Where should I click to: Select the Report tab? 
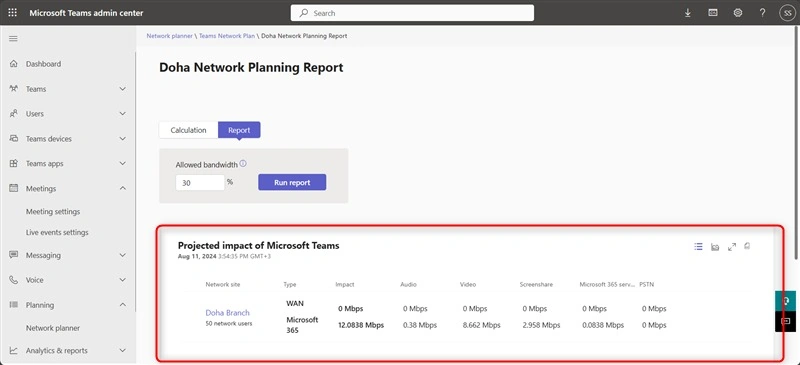239,130
